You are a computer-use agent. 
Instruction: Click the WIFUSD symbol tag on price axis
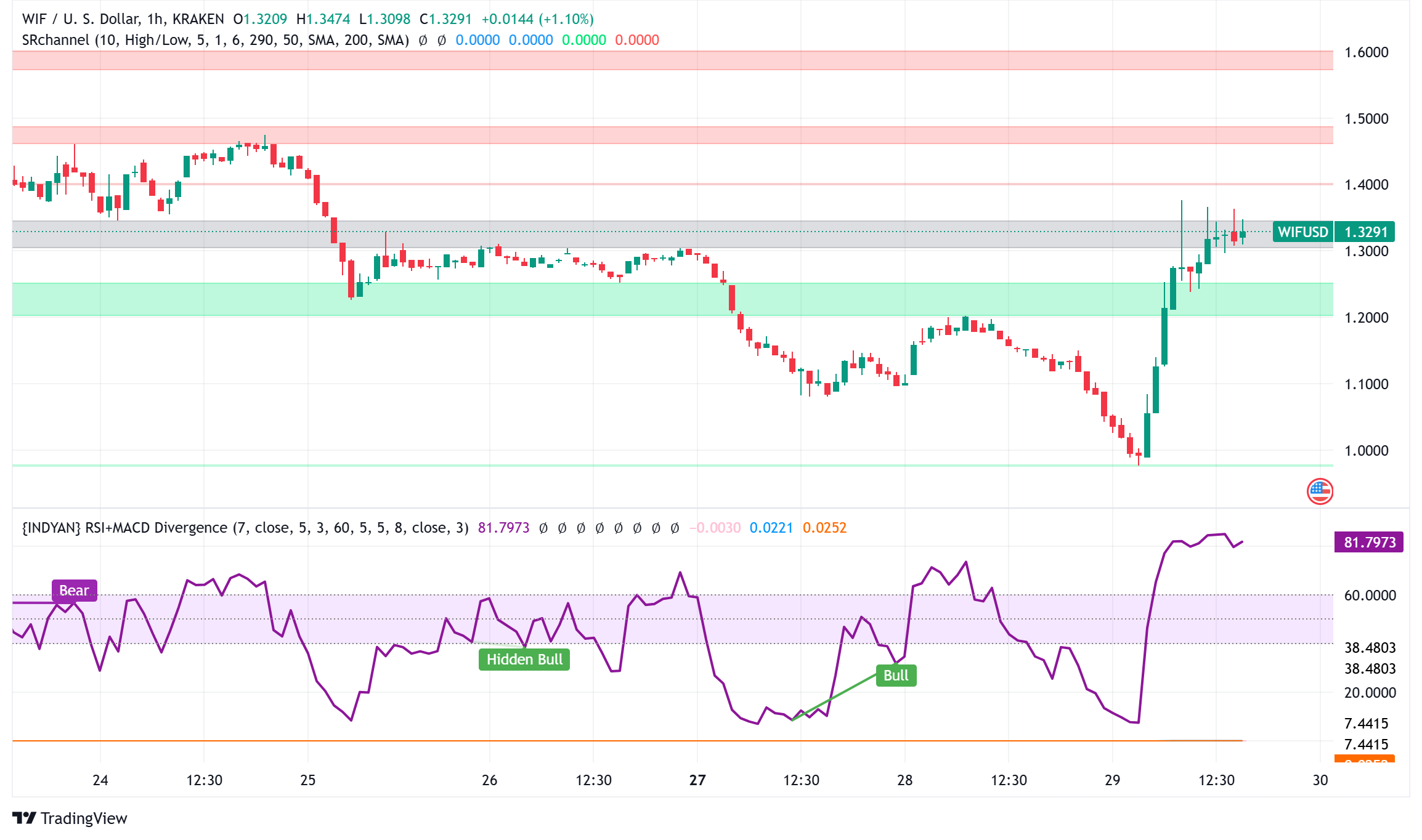click(x=1302, y=232)
